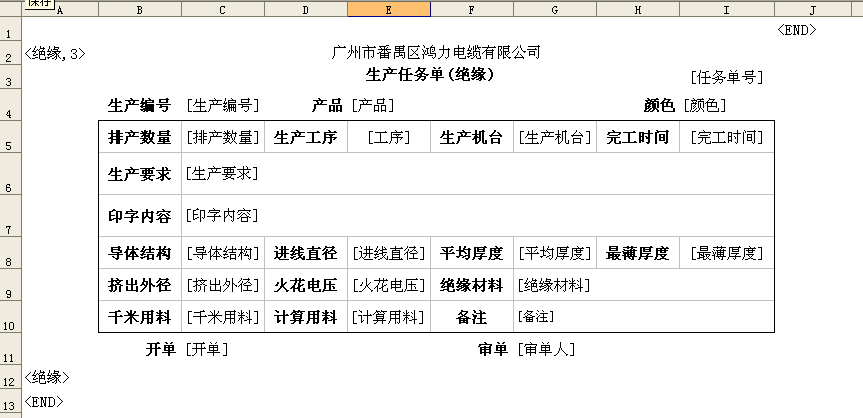Select row 9 header

10,285
